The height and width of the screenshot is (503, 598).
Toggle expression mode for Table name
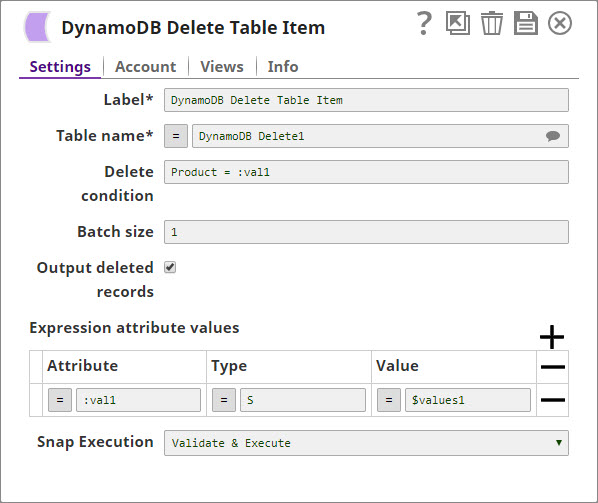[x=176, y=136]
